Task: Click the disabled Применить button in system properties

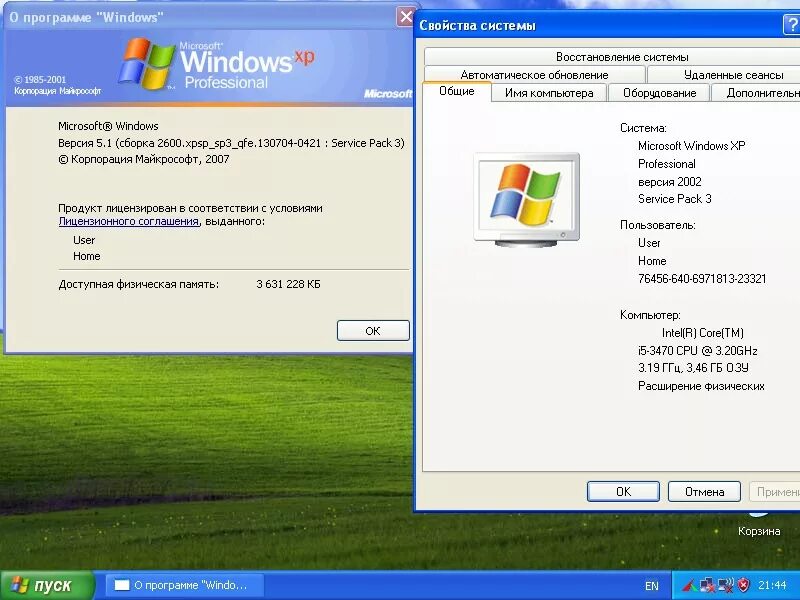Action: click(776, 491)
